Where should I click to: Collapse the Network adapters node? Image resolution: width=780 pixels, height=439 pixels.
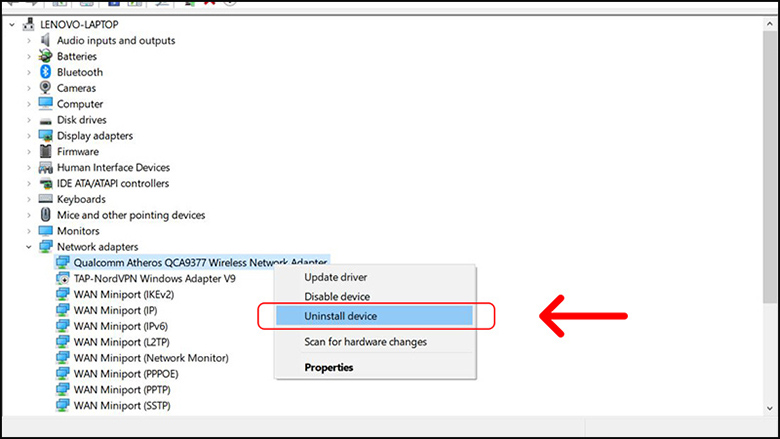[x=27, y=247]
